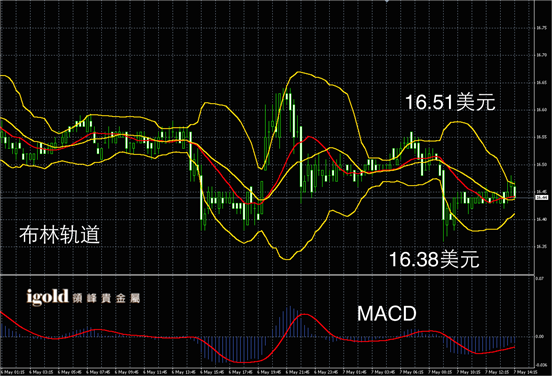
Task: Click the 7 May 14:15 time label
Action: click(526, 372)
